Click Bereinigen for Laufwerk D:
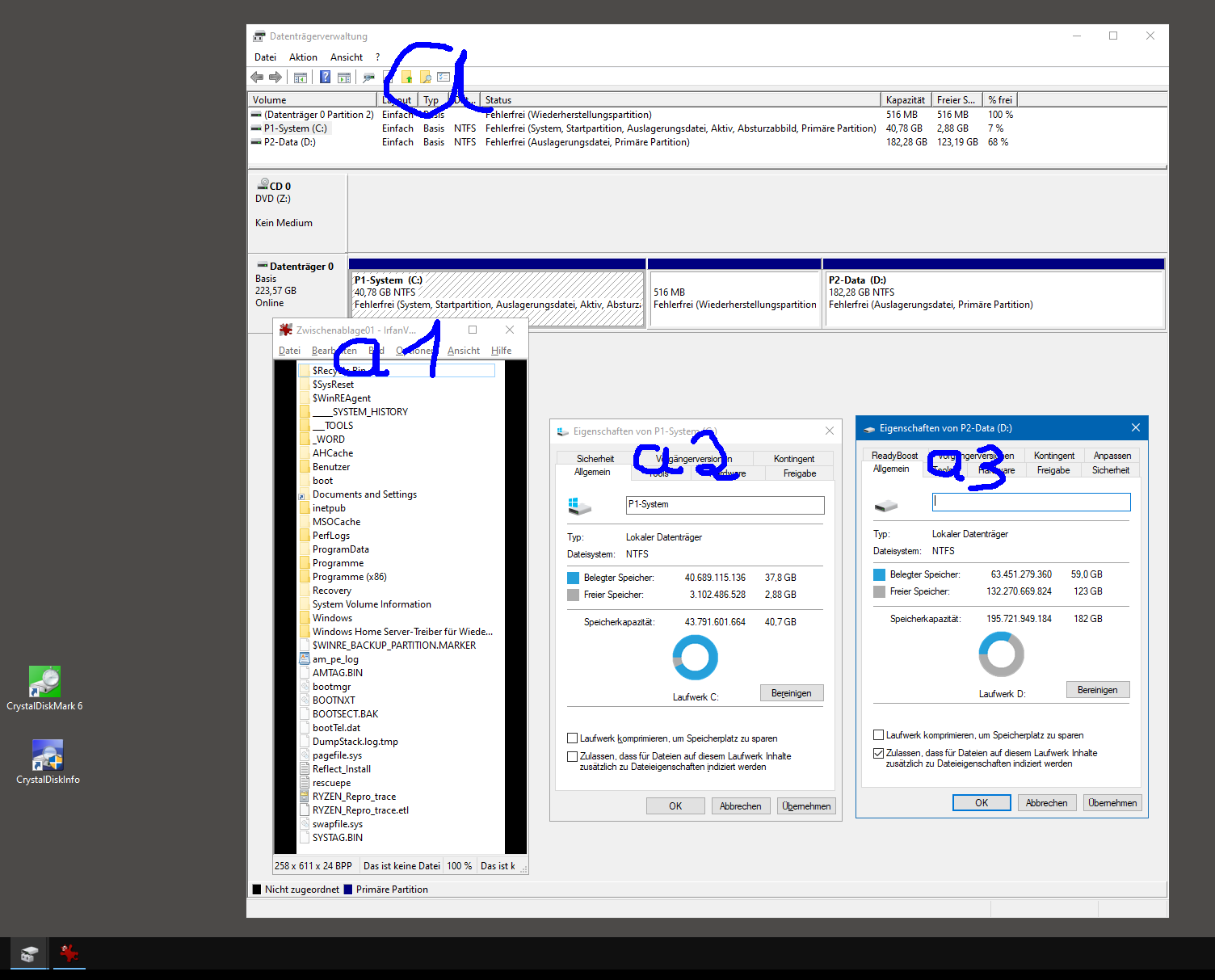 coord(1098,690)
